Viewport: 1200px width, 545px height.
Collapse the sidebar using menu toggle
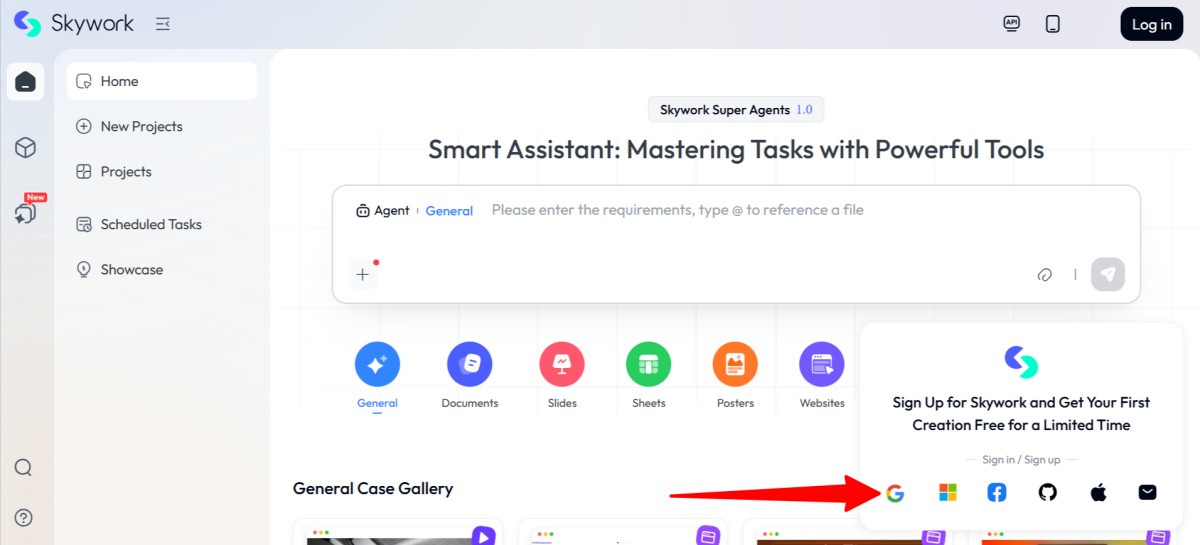click(163, 24)
